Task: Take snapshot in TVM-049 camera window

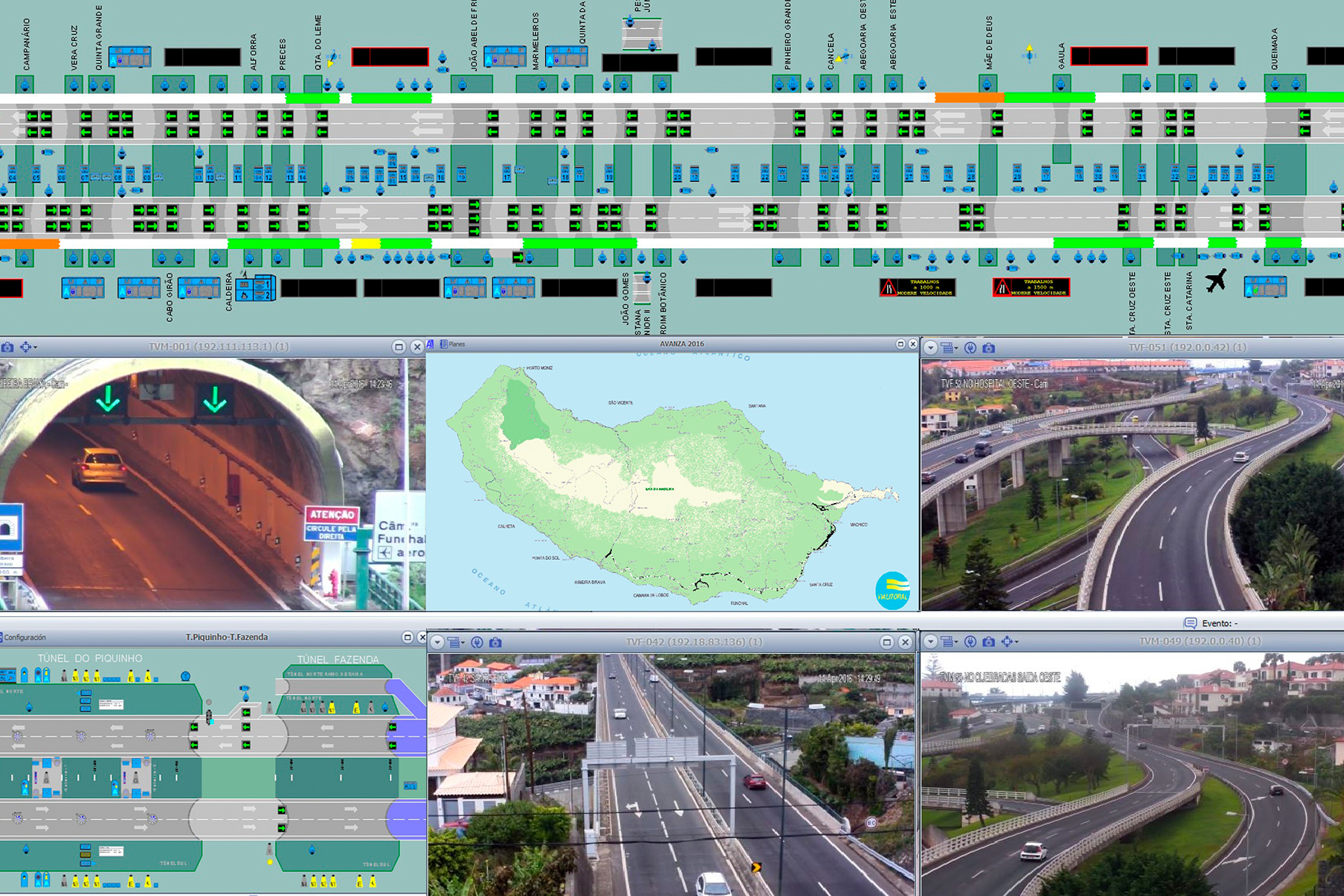Action: pos(988,642)
